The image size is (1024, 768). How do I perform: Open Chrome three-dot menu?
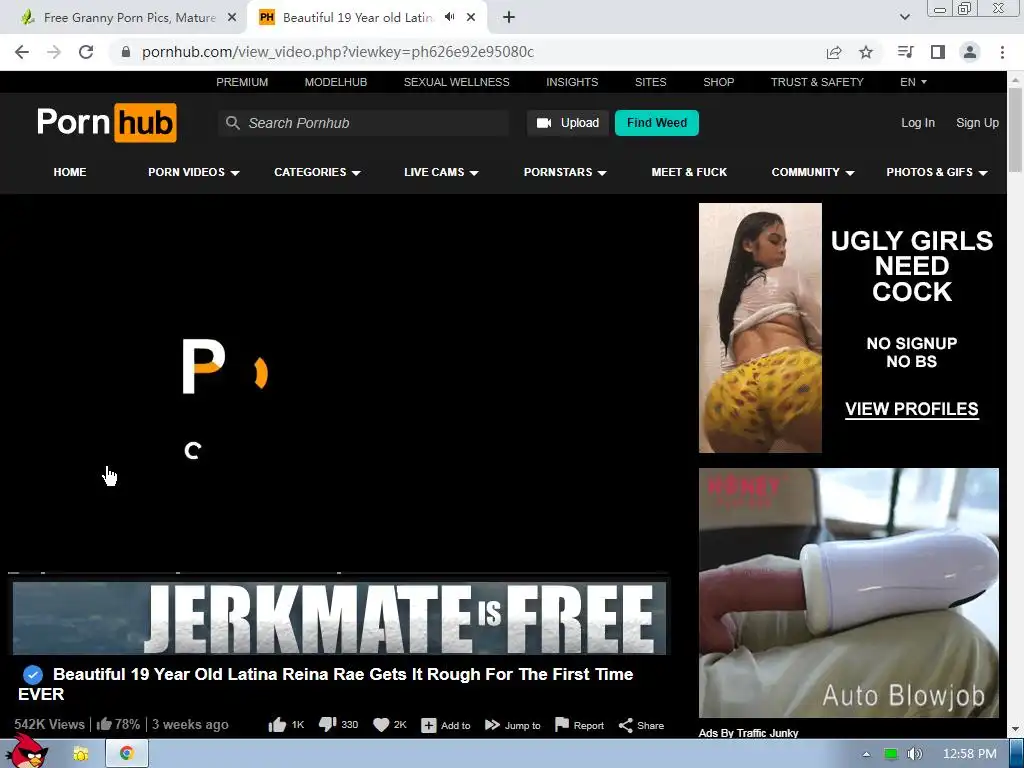pyautogui.click(x=1002, y=52)
